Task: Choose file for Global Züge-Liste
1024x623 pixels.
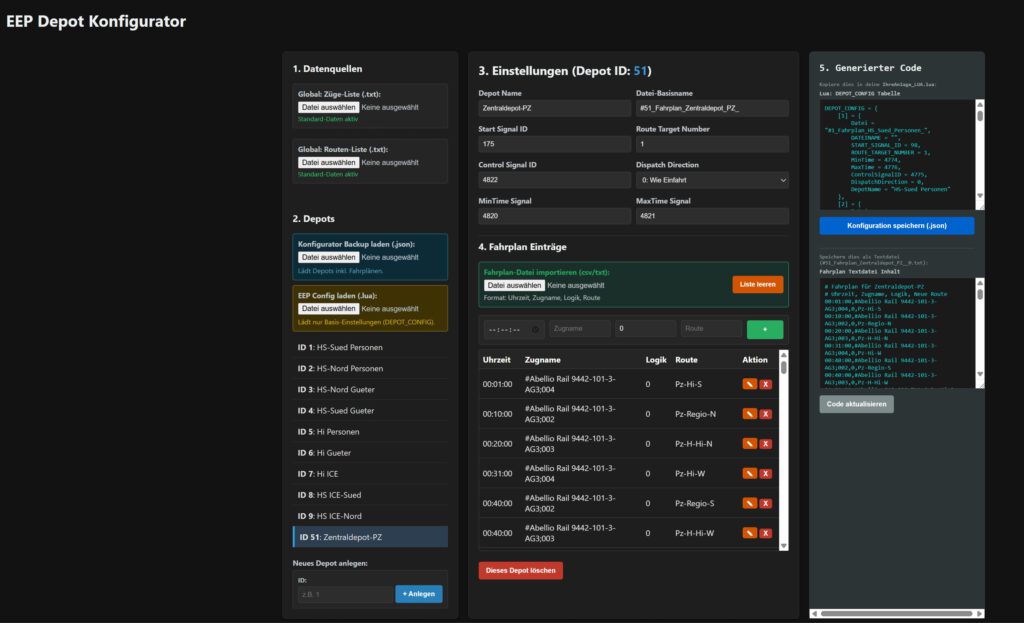Action: 328,107
